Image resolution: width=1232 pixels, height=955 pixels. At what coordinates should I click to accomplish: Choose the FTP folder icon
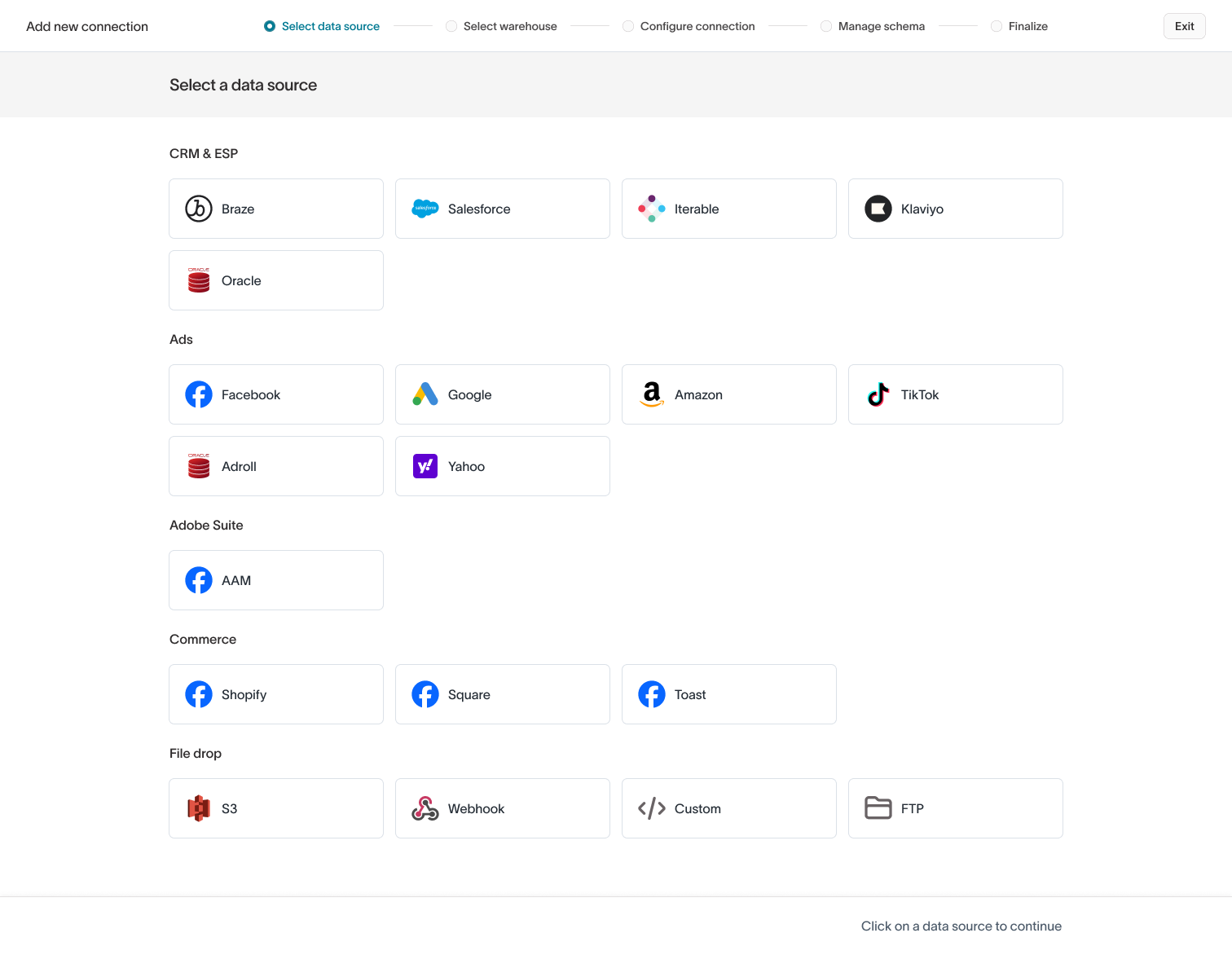pyautogui.click(x=878, y=808)
